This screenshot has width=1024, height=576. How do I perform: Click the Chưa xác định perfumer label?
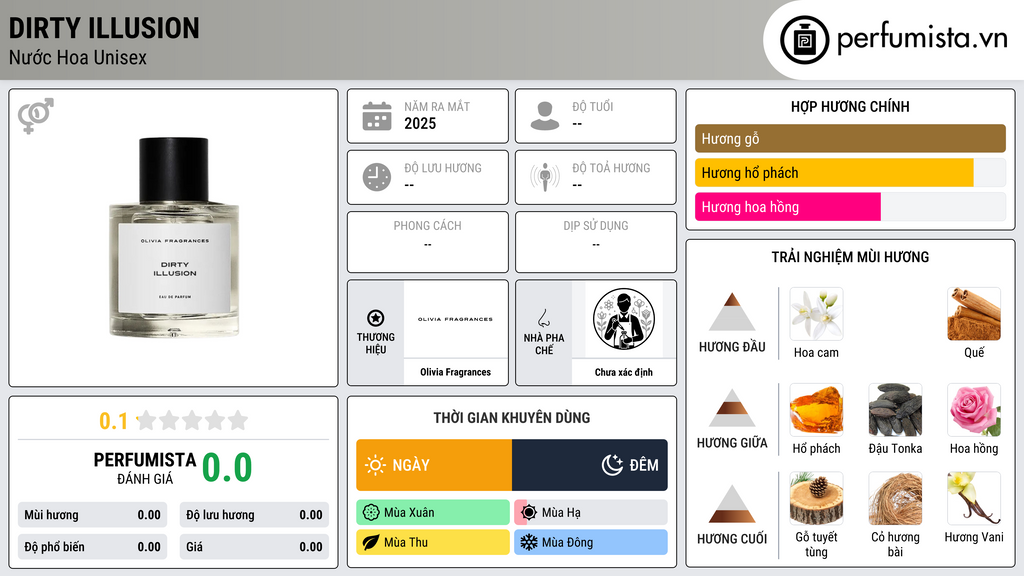pyautogui.click(x=624, y=372)
